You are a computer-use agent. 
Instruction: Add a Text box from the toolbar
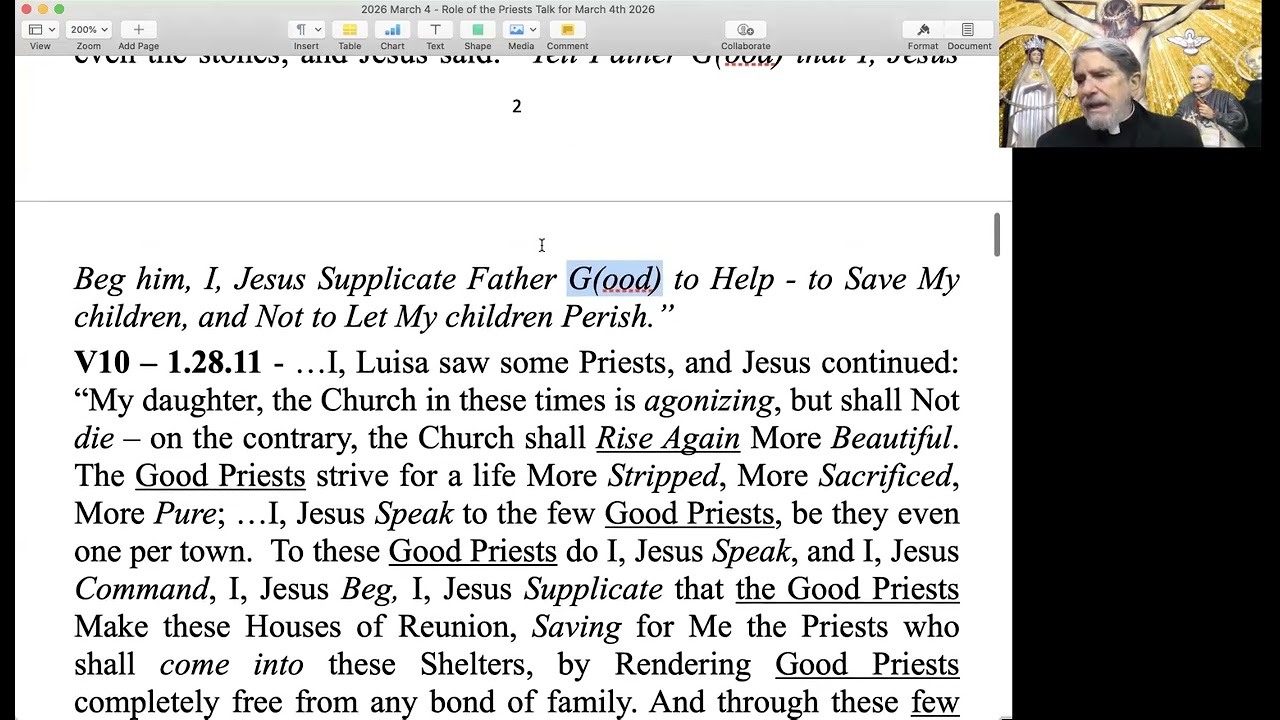[x=435, y=35]
